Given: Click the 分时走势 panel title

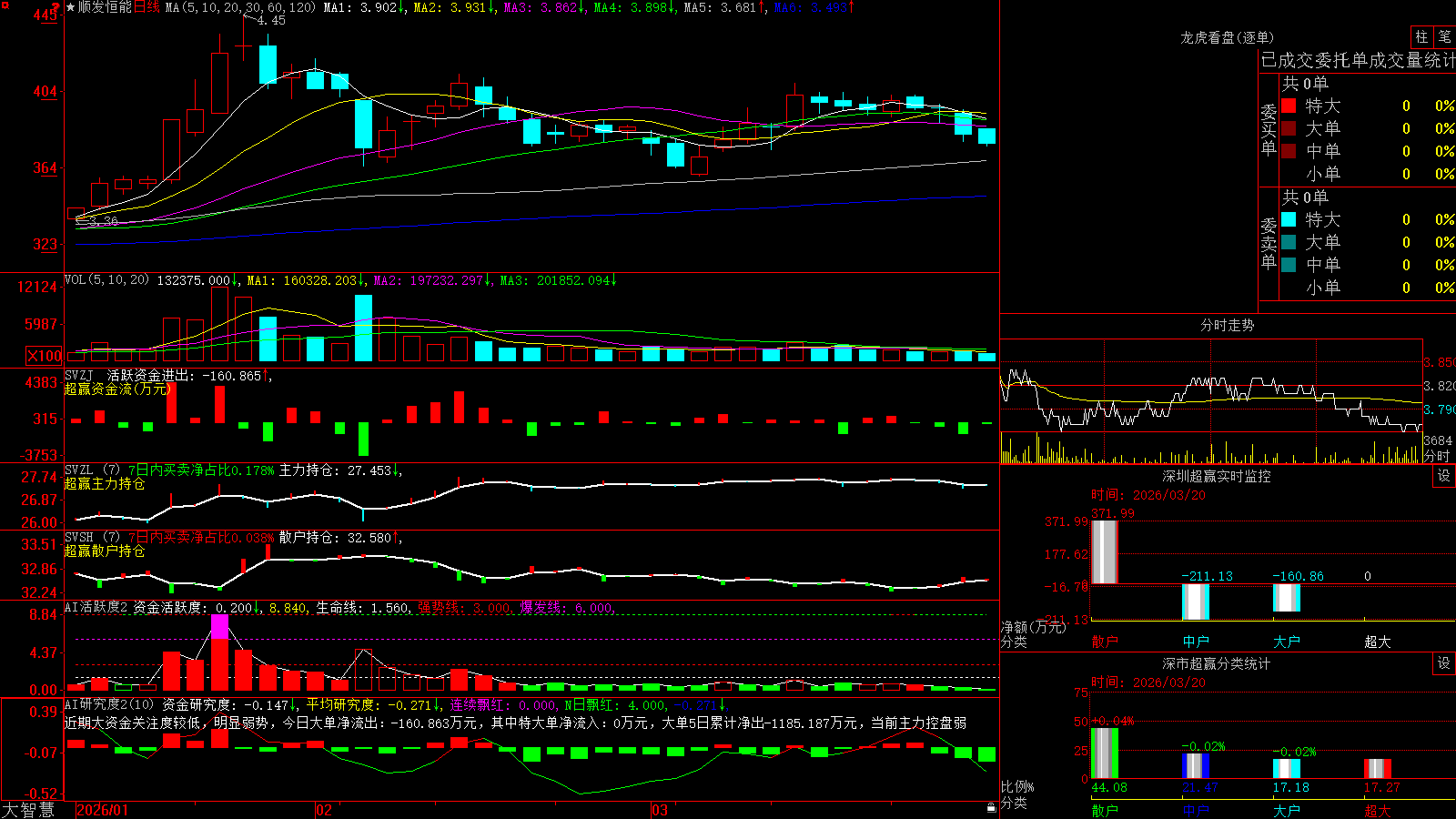Looking at the screenshot, I should pos(1227,325).
